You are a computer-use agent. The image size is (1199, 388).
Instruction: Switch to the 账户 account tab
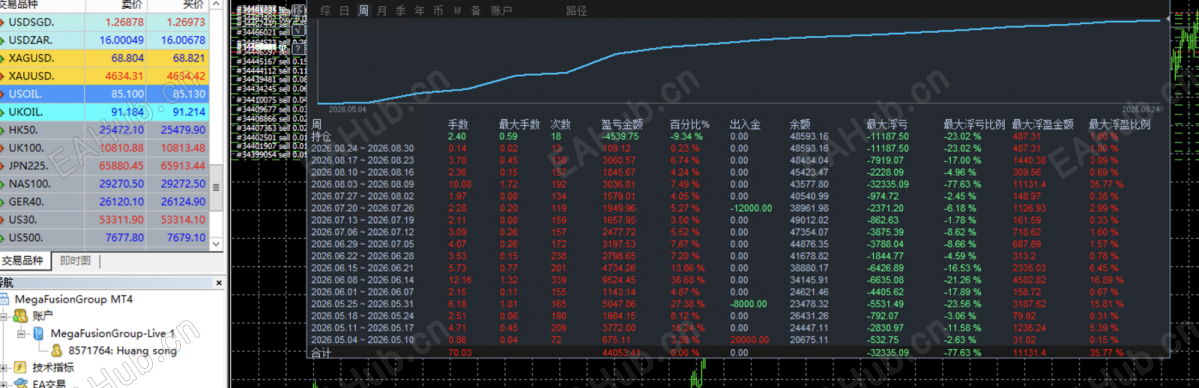coord(501,11)
